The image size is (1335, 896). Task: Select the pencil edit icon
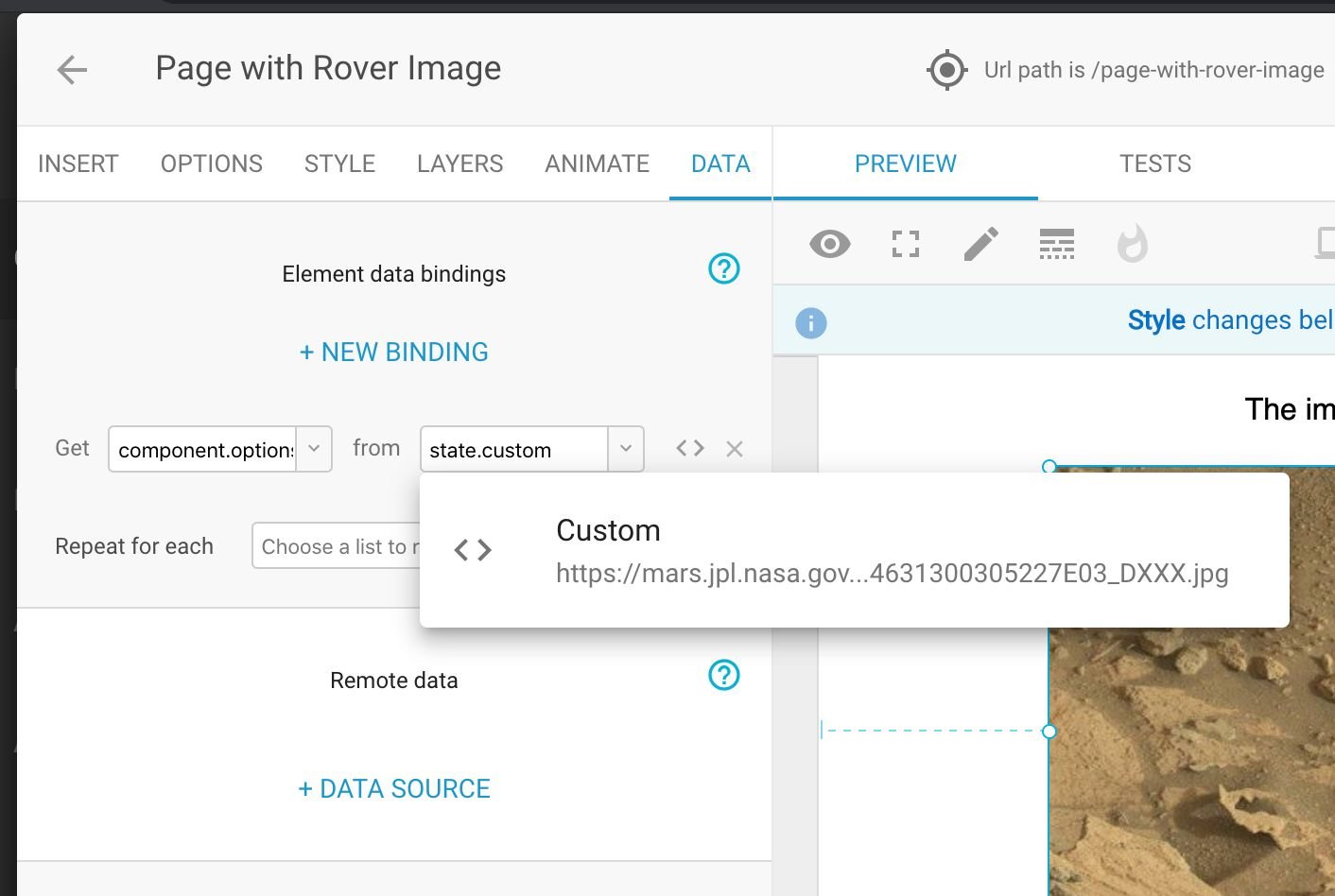click(980, 244)
